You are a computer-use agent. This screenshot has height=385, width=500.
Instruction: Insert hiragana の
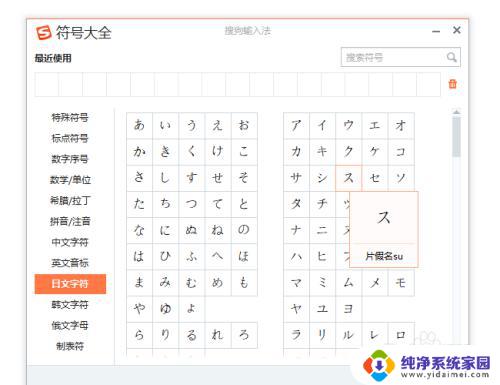244,230
